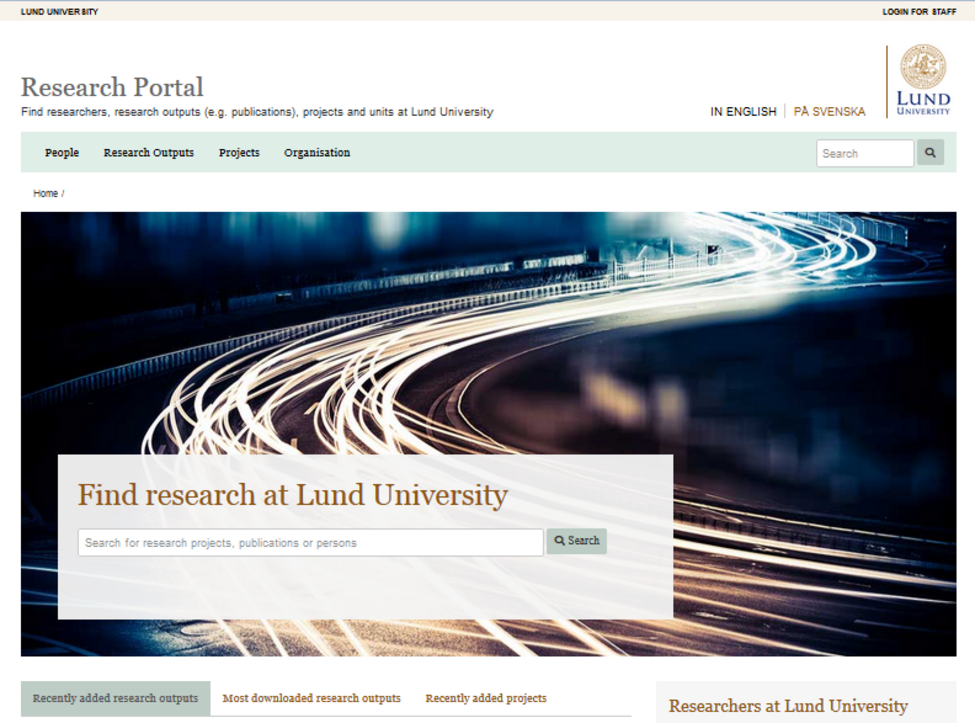Click Find research at Lund University heading
This screenshot has width=975, height=723.
click(292, 495)
